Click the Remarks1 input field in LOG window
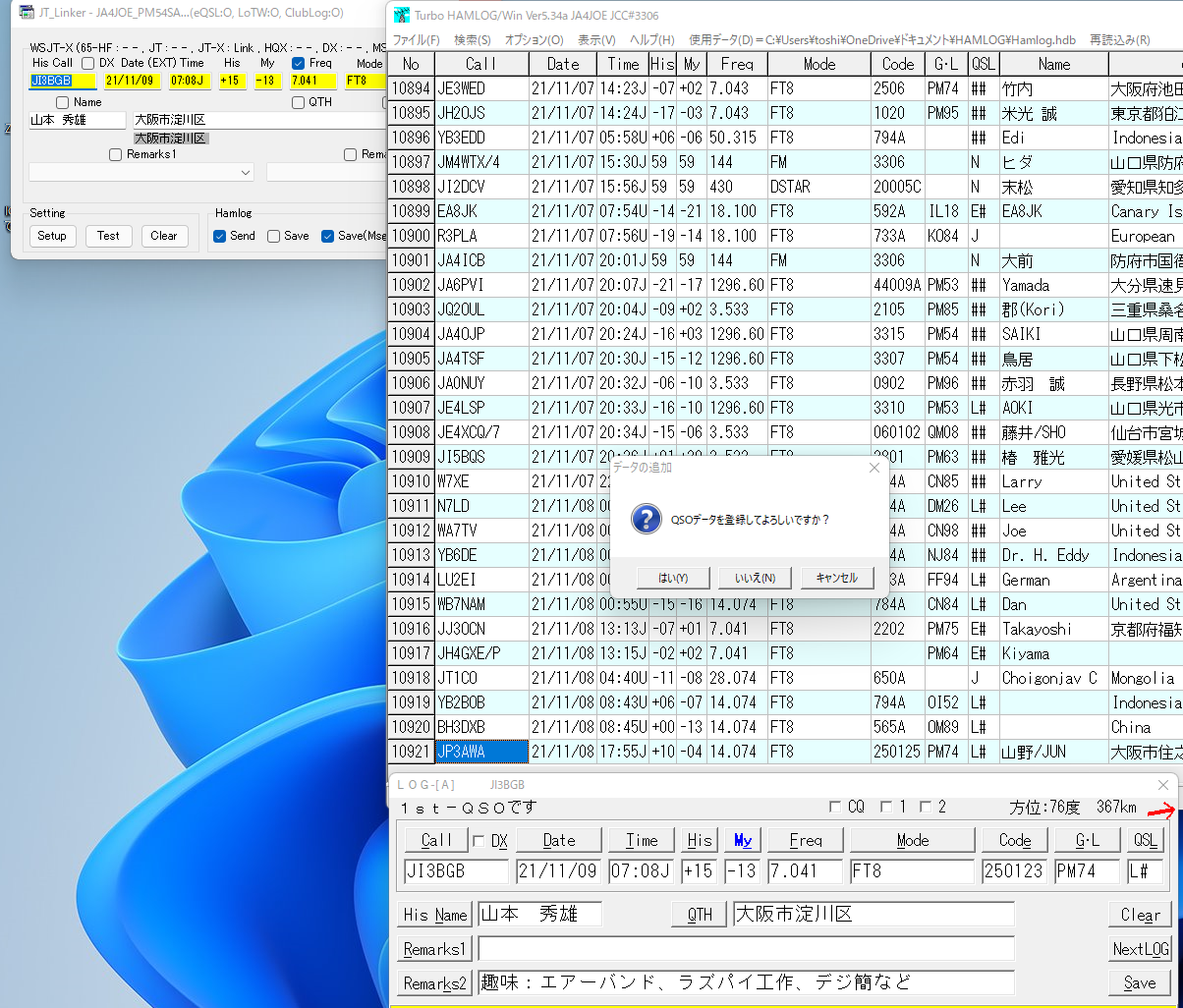 coord(746,949)
